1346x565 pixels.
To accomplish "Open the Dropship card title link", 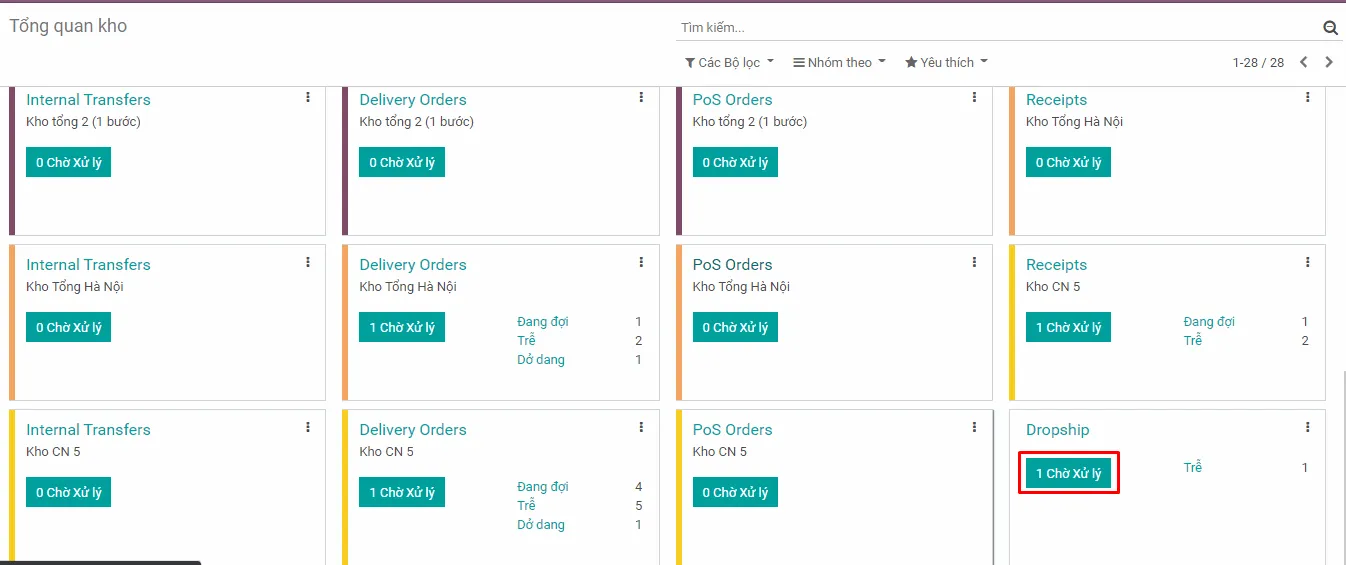I will pyautogui.click(x=1057, y=430).
